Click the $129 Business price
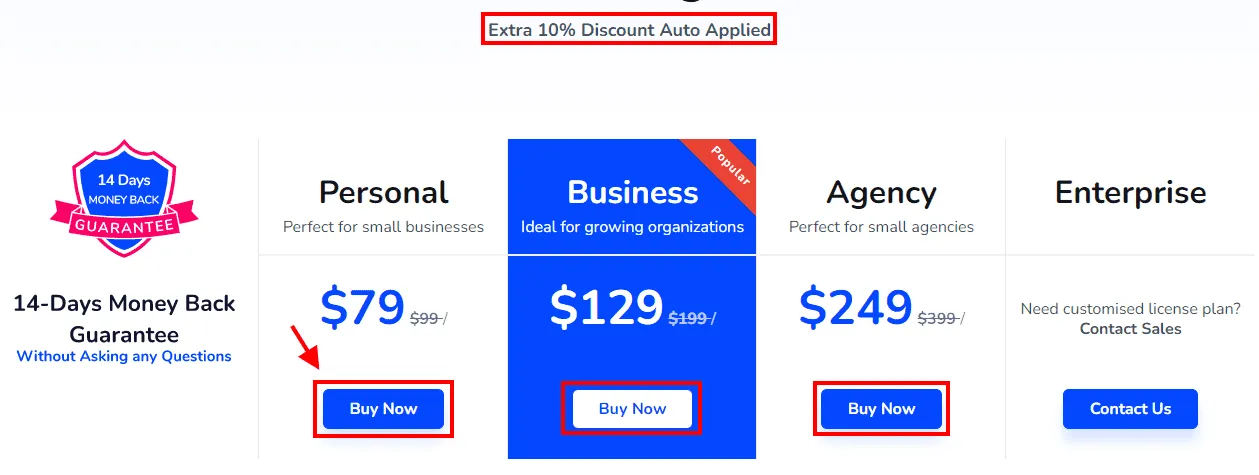The width and height of the screenshot is (1259, 475). pos(606,308)
